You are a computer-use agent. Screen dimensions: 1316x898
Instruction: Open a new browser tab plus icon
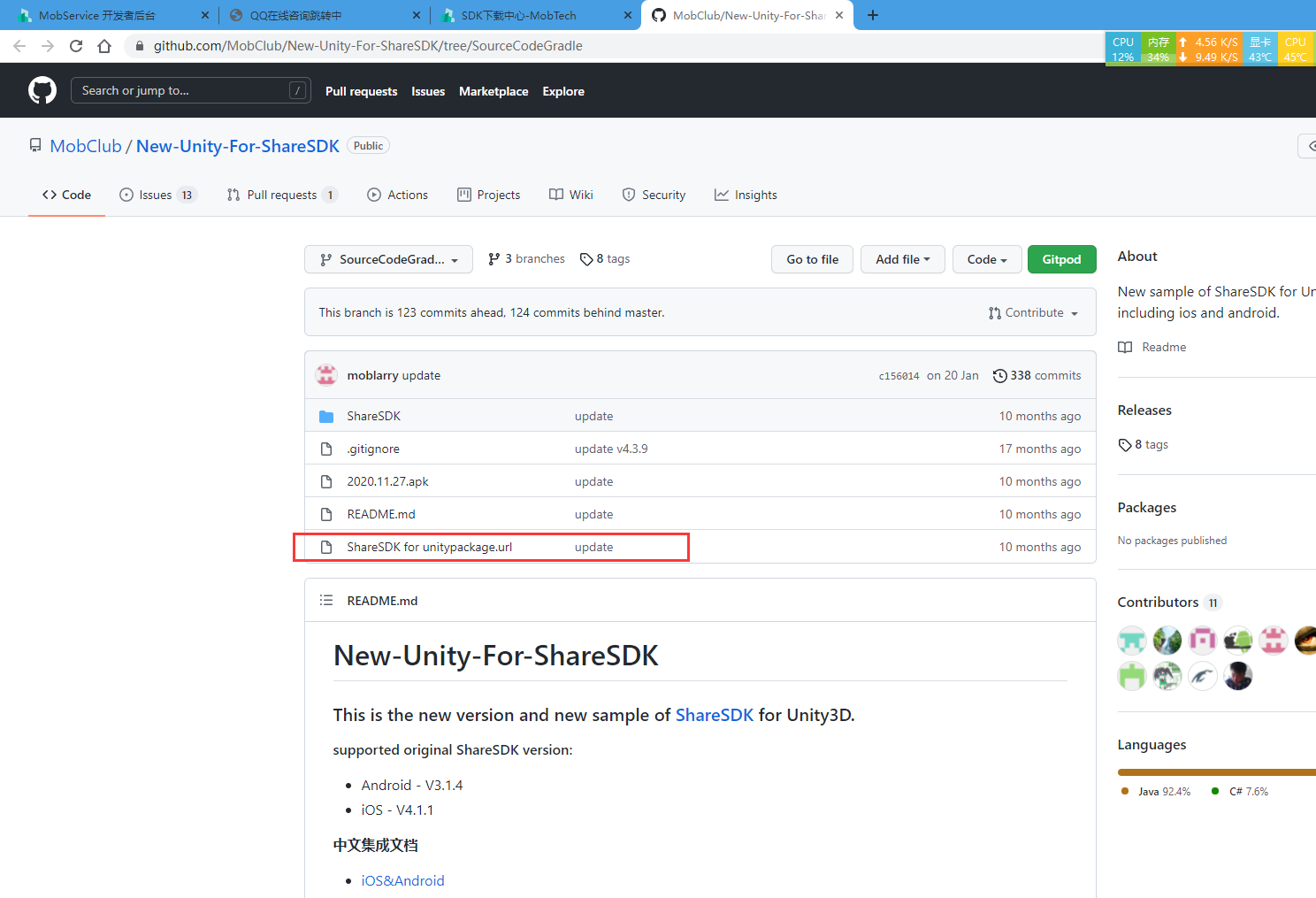(x=873, y=15)
